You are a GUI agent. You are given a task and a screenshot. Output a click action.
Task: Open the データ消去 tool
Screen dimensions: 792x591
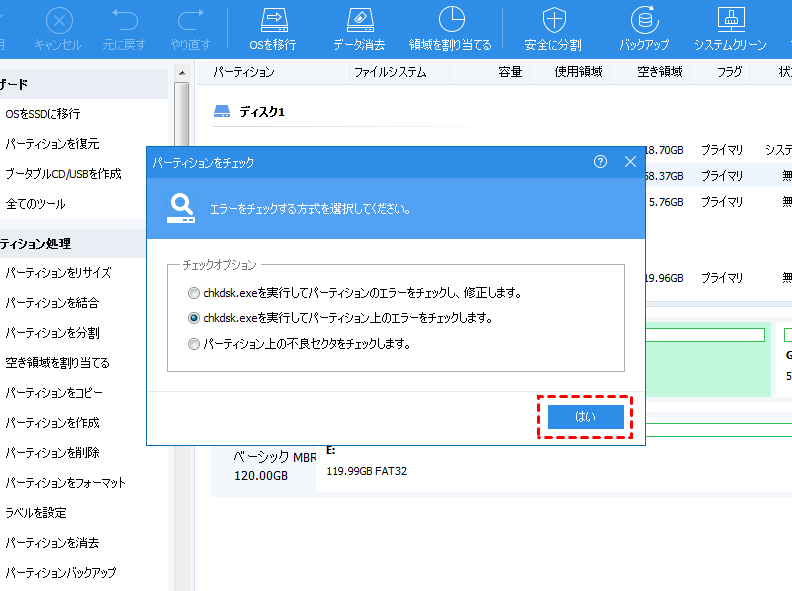coord(360,20)
